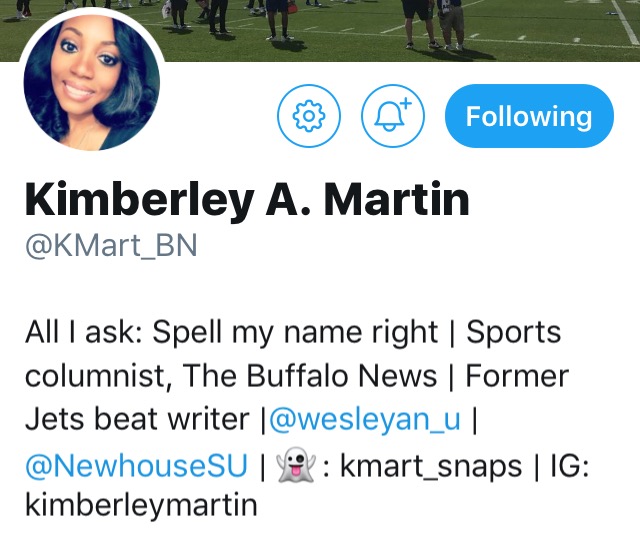Image resolution: width=640 pixels, height=536 pixels.
Task: Click the @KMart_BN username handle
Action: 111,245
